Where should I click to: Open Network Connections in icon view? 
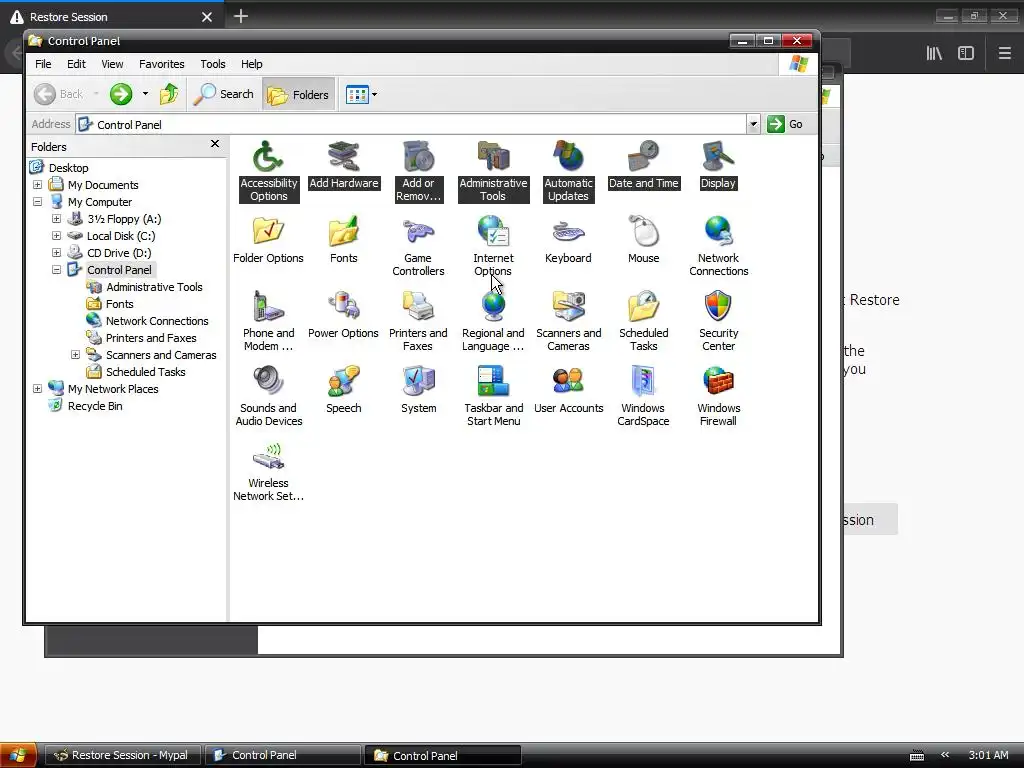(718, 246)
